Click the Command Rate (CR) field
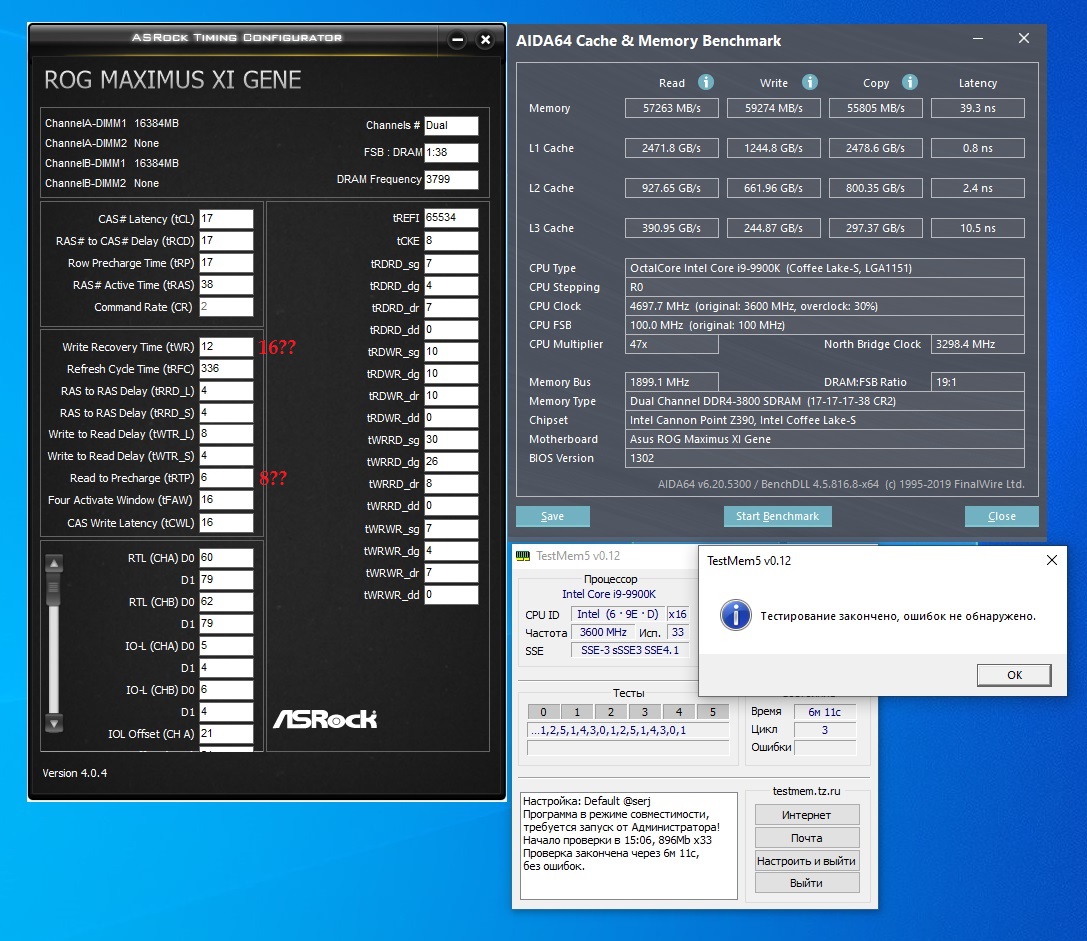This screenshot has width=1087, height=941. 226,307
